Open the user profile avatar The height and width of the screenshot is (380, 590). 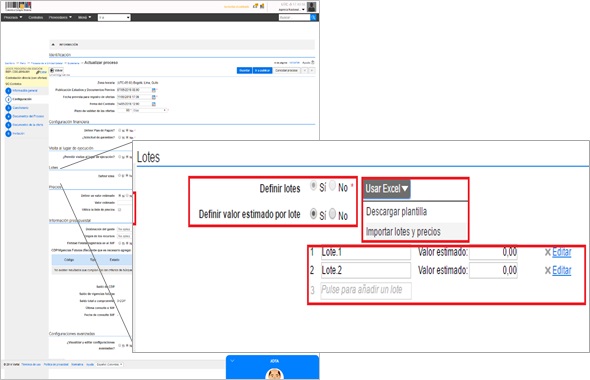[x=312, y=6]
